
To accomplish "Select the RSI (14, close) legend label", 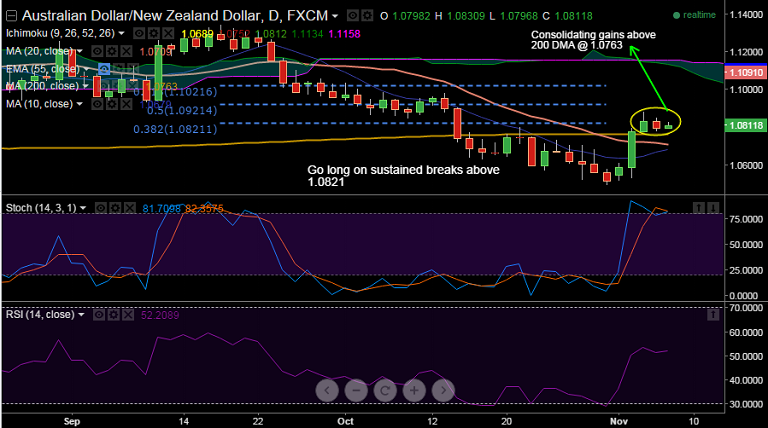I will 40,314.
